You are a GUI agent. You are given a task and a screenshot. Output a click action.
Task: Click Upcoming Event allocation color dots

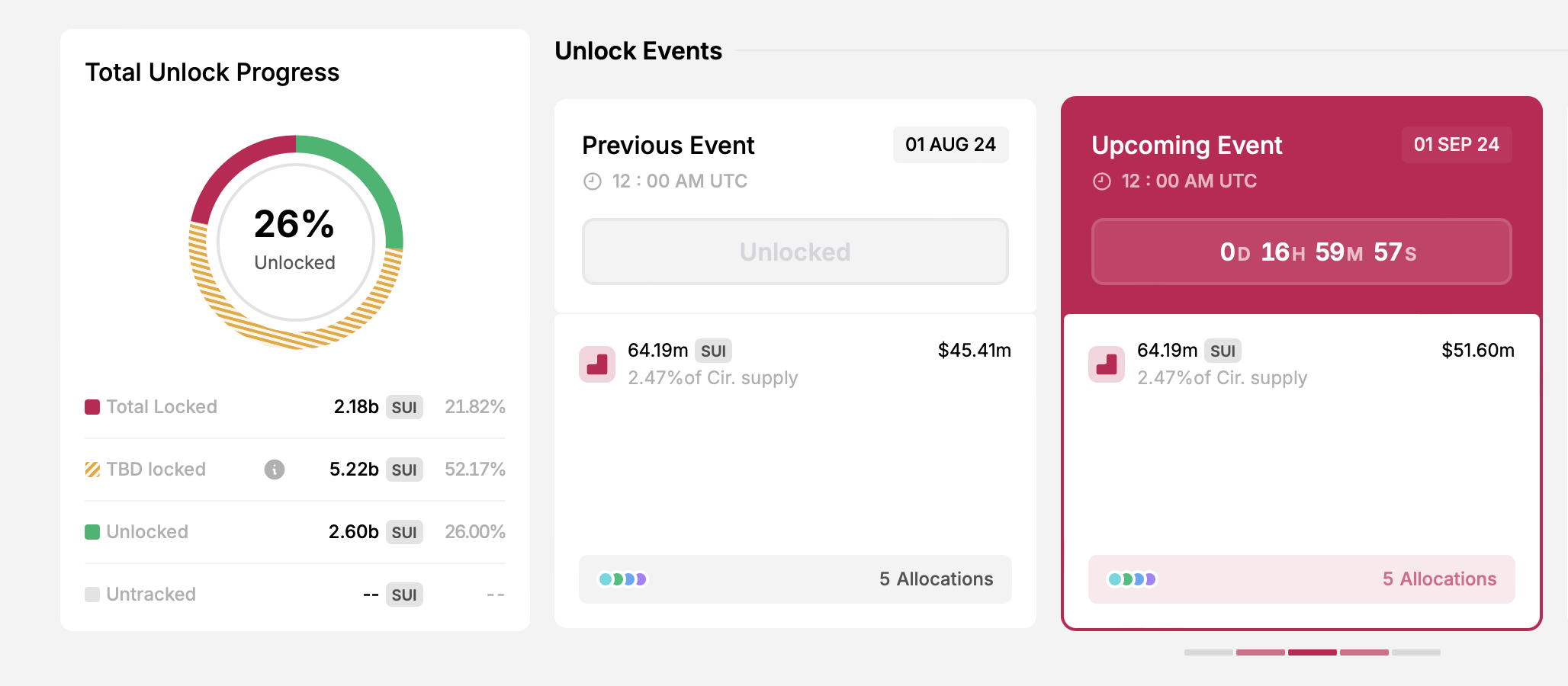click(1133, 579)
